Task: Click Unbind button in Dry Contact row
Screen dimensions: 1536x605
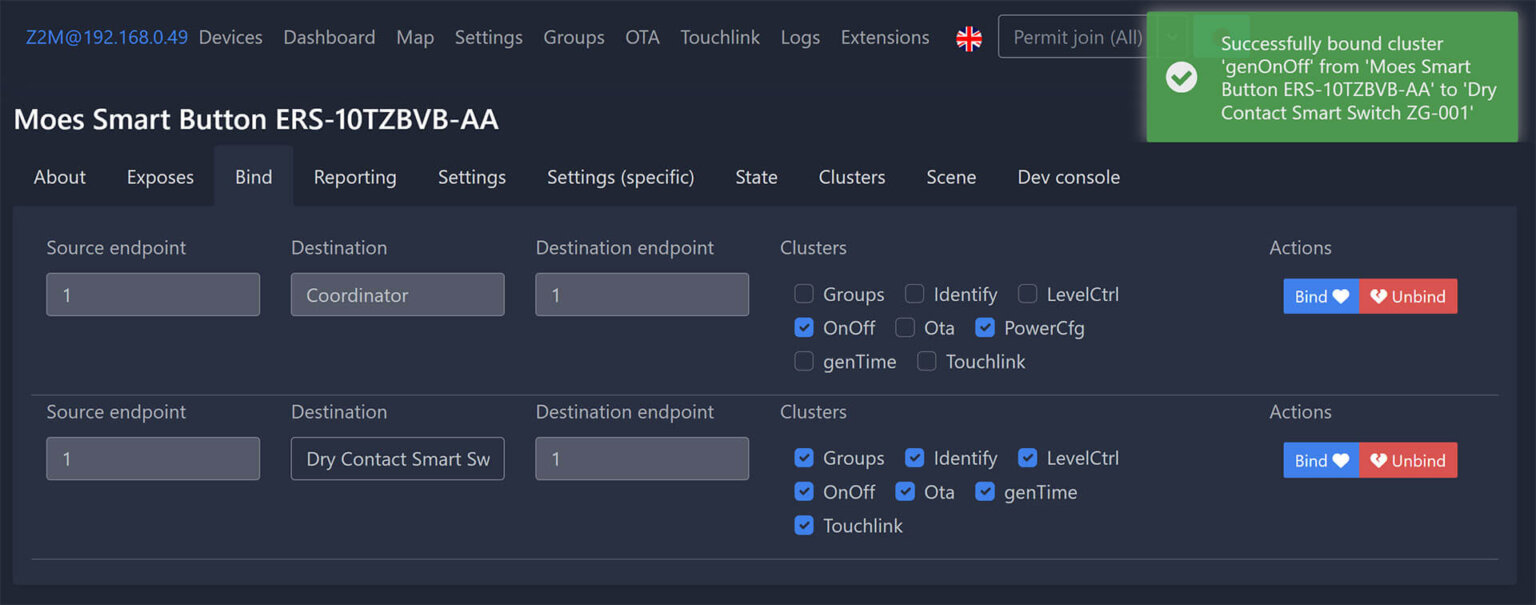Action: click(1408, 460)
